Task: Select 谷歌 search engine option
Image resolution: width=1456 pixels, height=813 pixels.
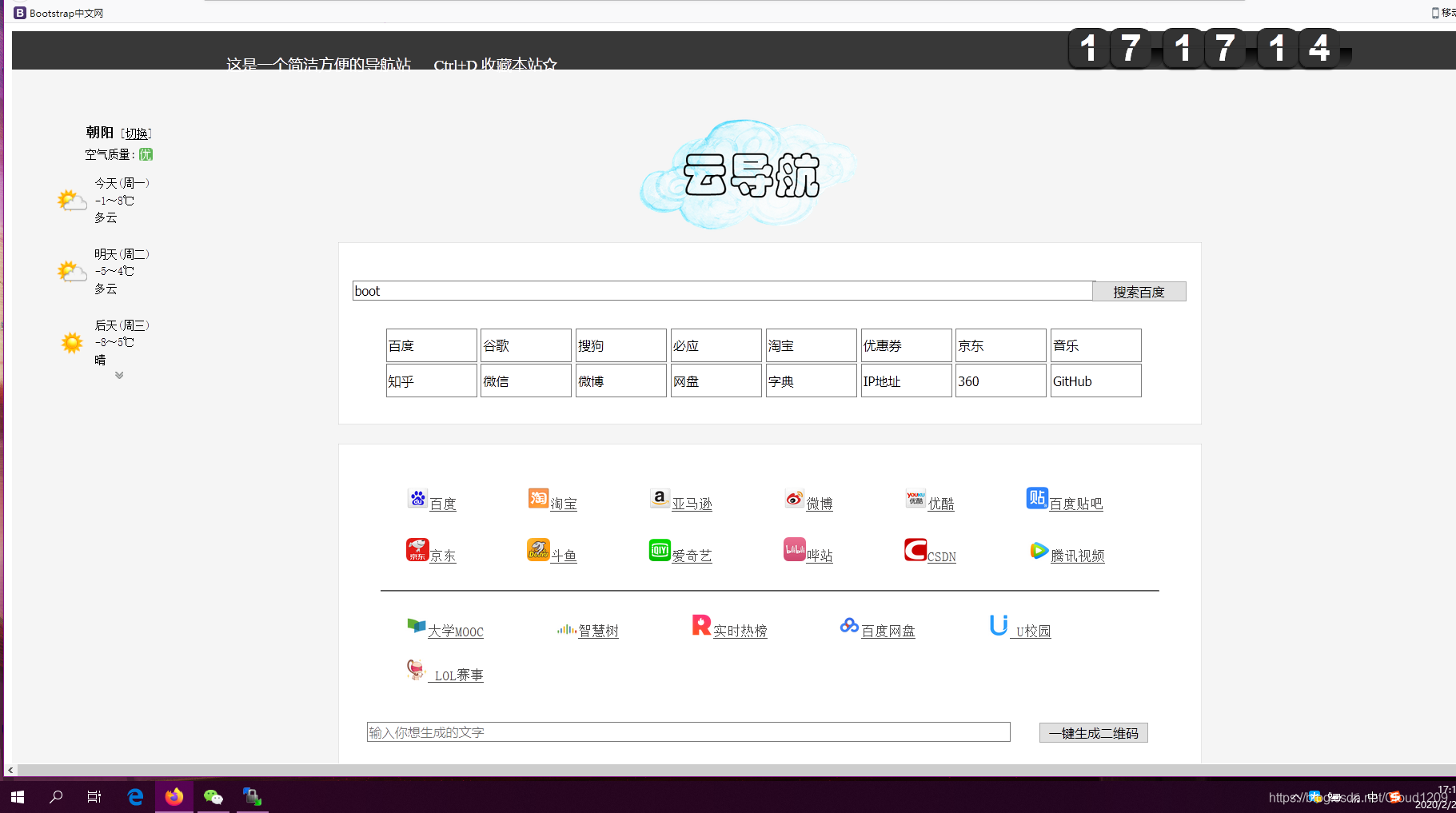Action: (x=526, y=345)
